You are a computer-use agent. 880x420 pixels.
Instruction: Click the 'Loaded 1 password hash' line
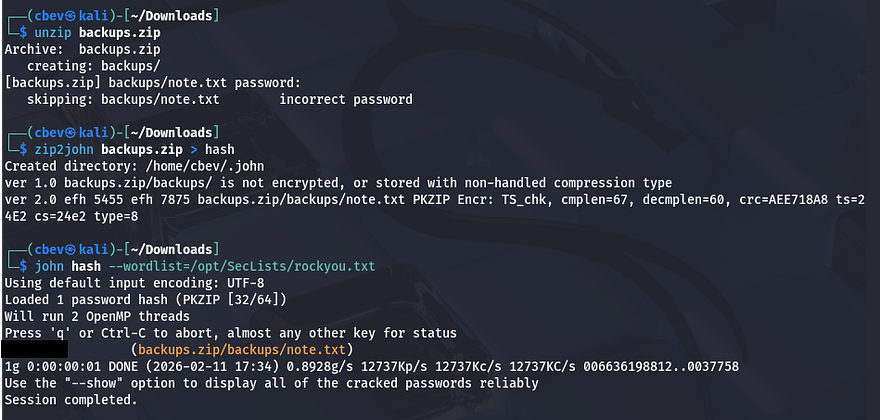(x=145, y=299)
